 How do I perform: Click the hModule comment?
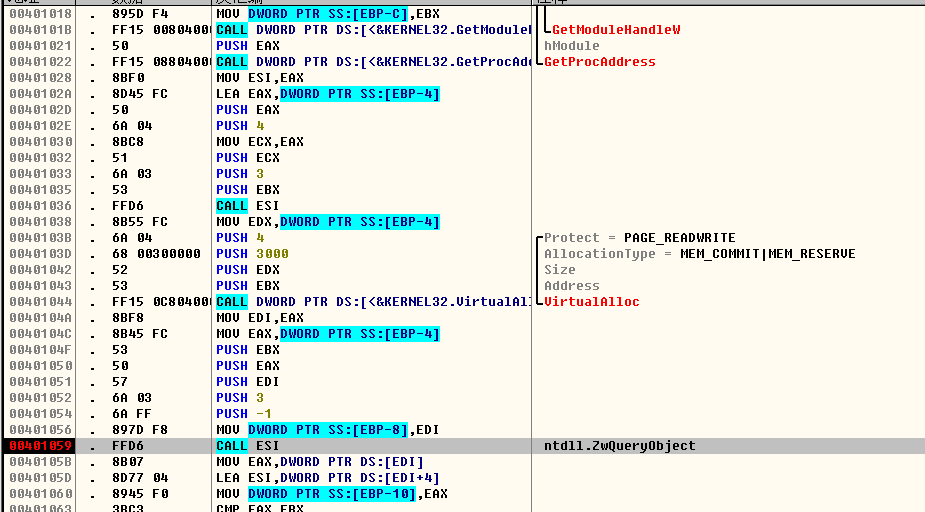(x=572, y=45)
